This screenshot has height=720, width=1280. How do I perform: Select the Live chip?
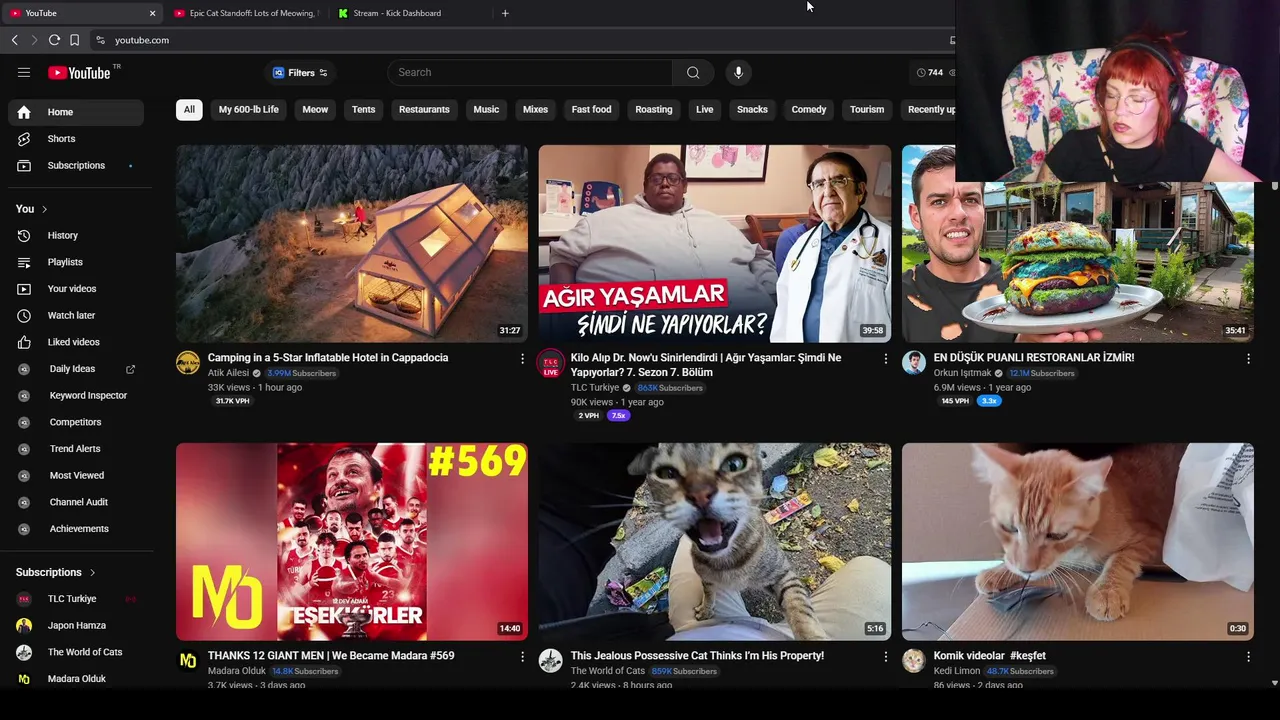(704, 109)
